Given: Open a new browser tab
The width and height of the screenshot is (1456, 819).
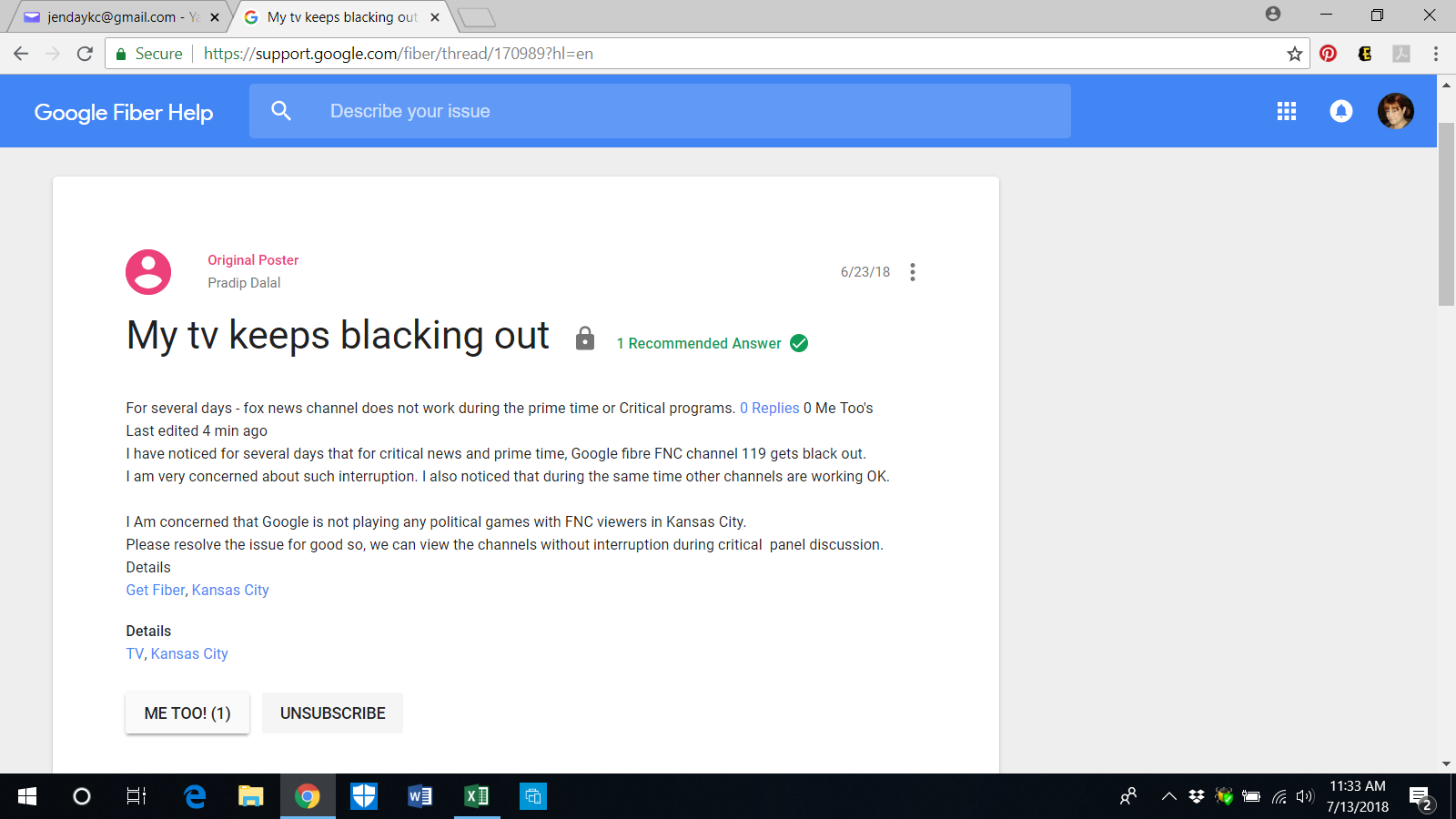Looking at the screenshot, I should 476,17.
